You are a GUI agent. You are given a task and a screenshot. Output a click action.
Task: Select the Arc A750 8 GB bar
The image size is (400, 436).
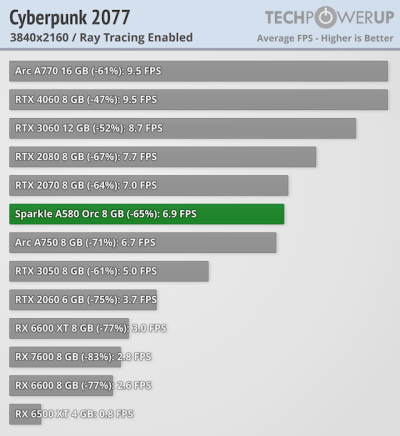[142, 243]
